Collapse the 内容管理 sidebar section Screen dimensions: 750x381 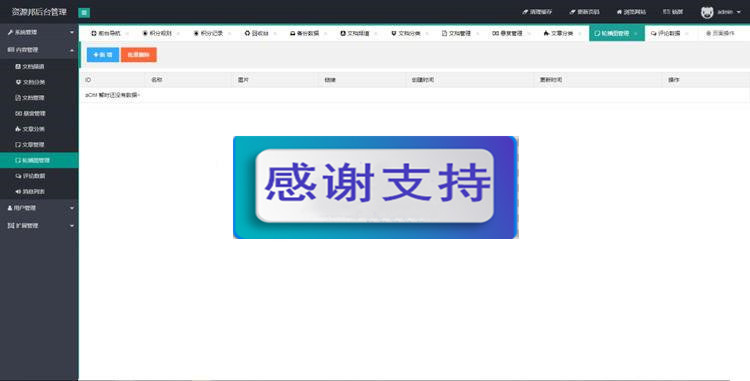tap(39, 50)
